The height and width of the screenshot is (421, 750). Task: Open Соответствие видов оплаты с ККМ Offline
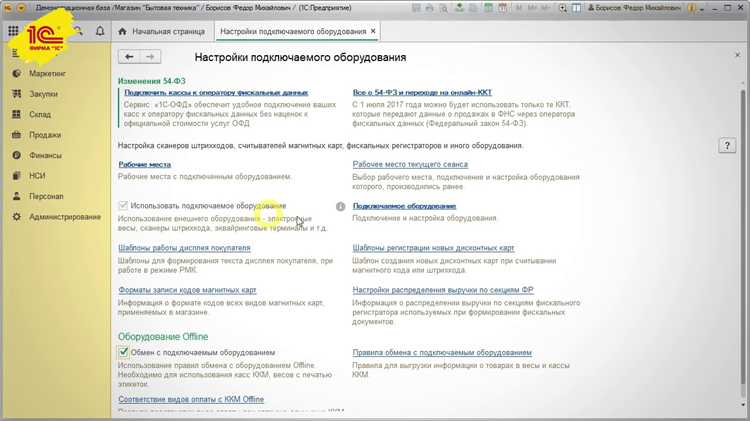(191, 399)
